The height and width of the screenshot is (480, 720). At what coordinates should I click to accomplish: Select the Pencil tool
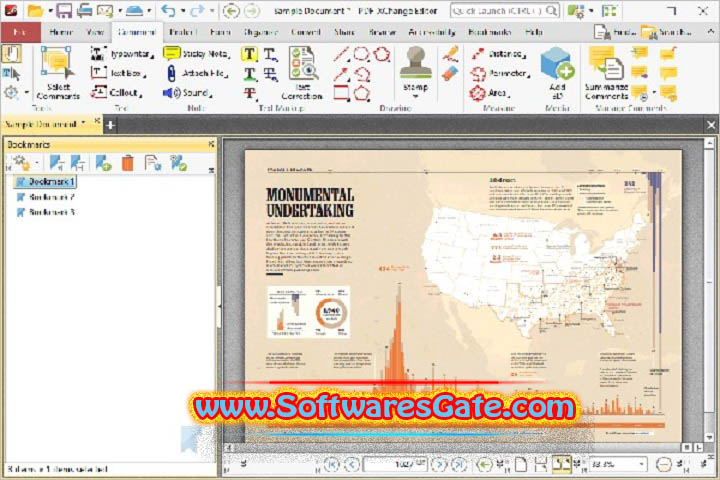(450, 54)
